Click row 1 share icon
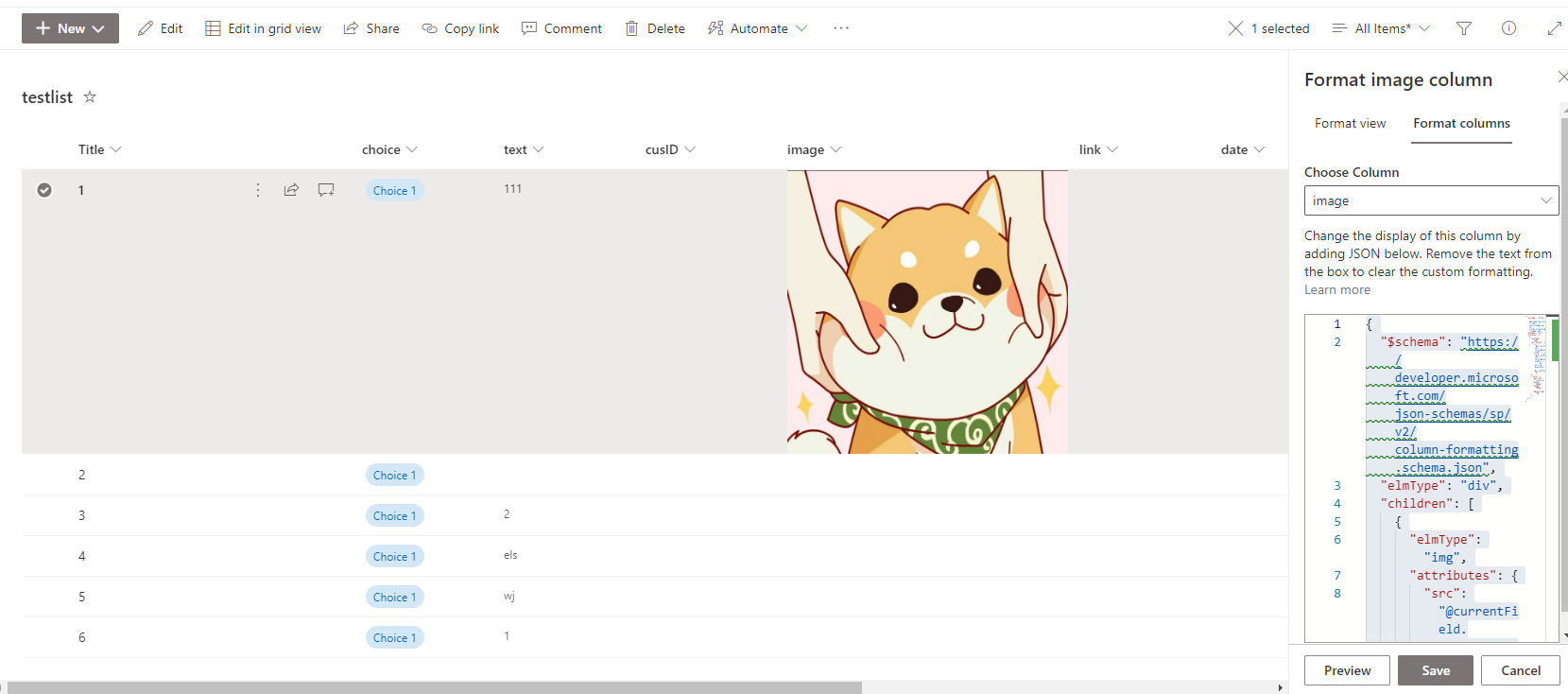 coord(291,190)
